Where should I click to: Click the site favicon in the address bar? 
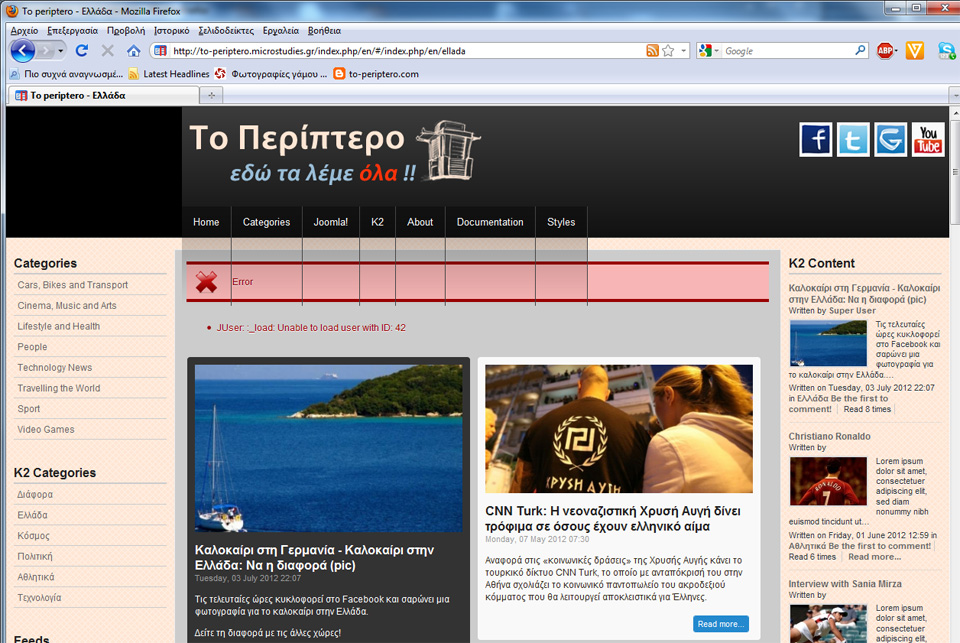(x=160, y=51)
